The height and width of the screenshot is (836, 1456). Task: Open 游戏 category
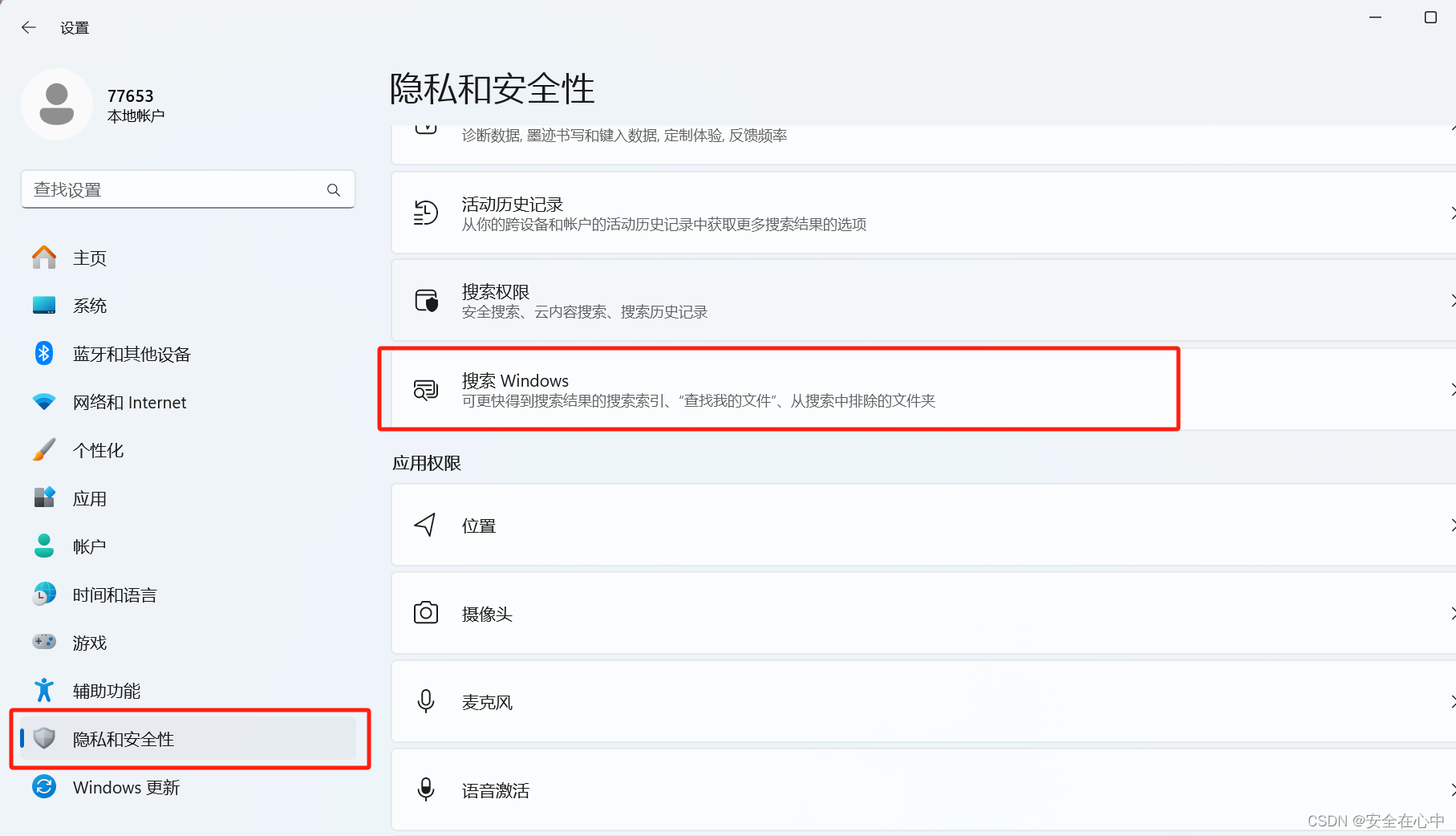(x=189, y=643)
